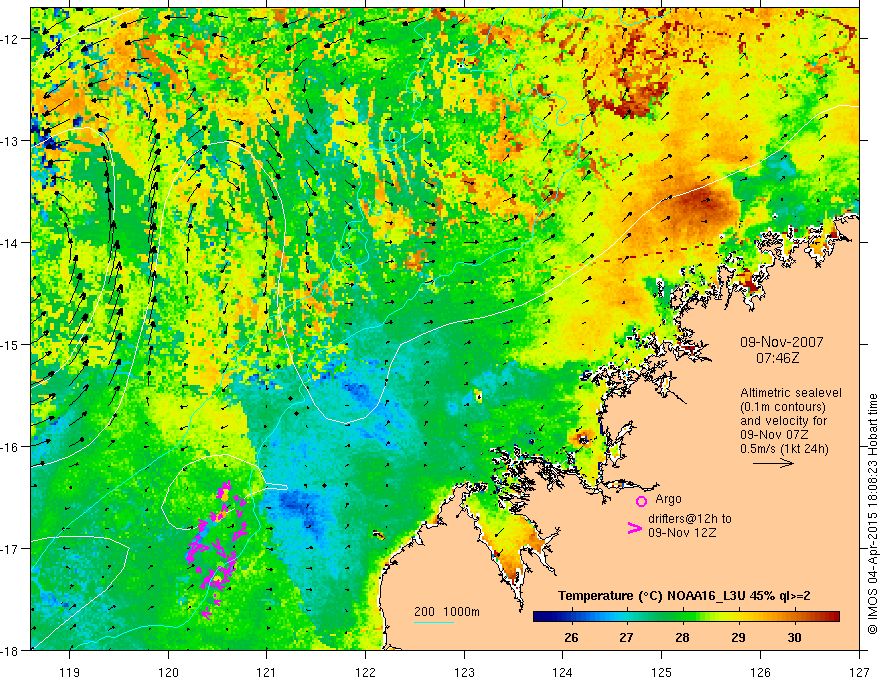
Task: Click the magenta Argo circle legend symbol
Action: coord(641,501)
